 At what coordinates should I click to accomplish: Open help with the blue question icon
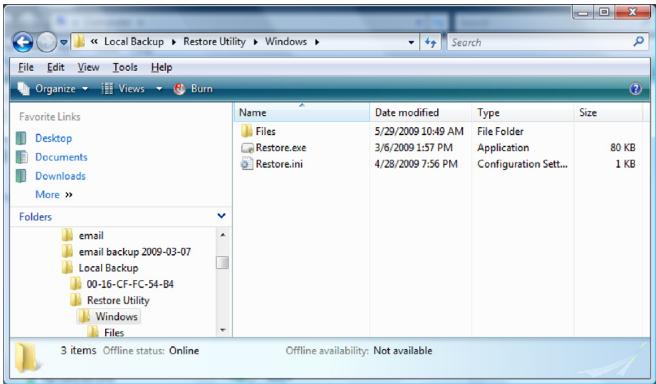tap(636, 89)
